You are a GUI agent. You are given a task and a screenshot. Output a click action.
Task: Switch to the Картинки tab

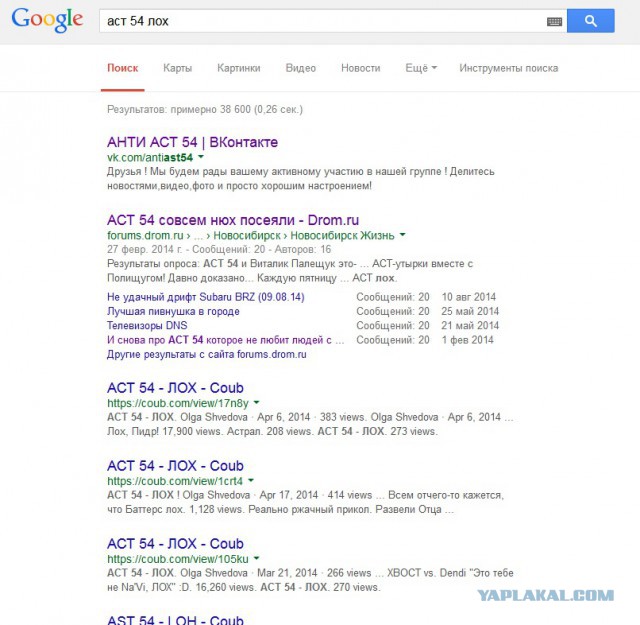[x=239, y=68]
